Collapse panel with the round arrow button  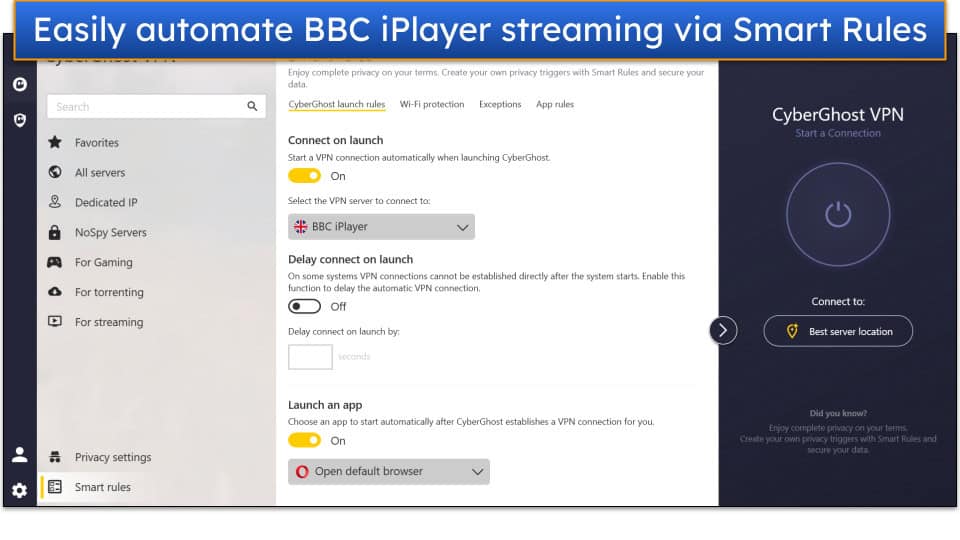(723, 331)
